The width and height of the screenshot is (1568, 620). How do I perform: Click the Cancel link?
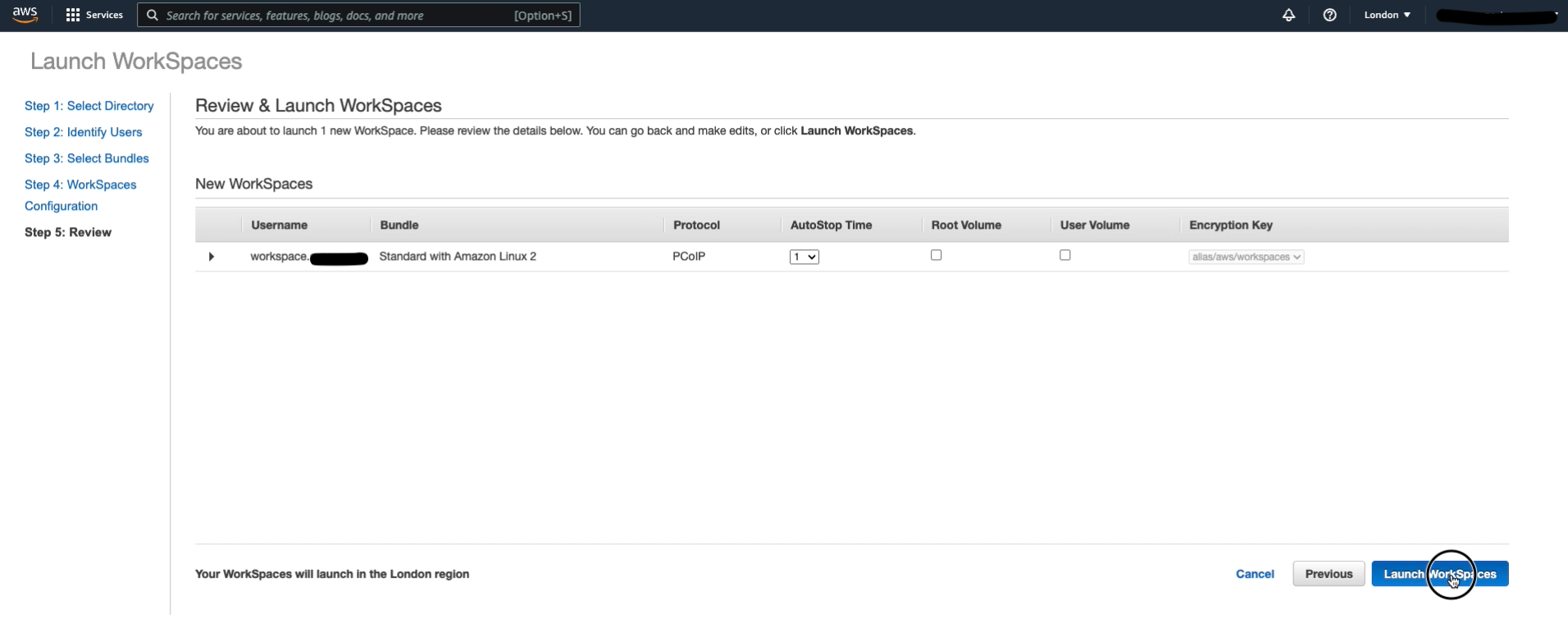(1255, 574)
